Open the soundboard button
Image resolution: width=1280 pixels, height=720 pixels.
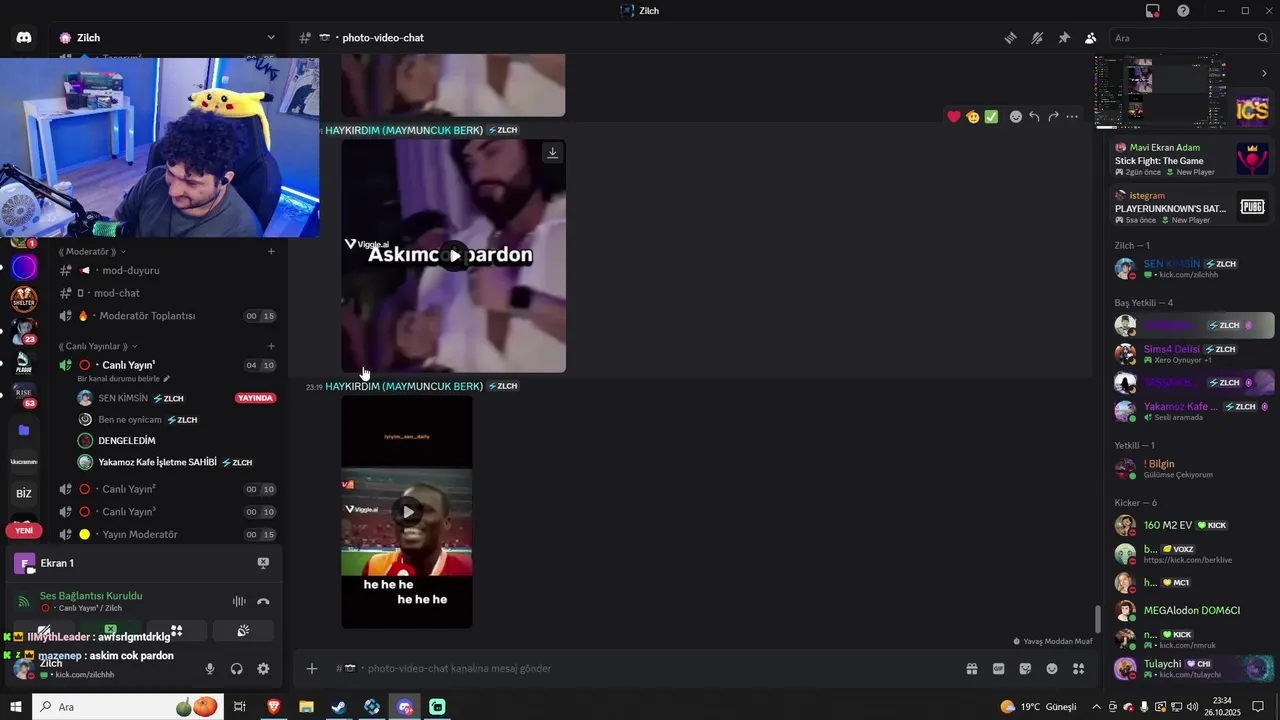(243, 631)
